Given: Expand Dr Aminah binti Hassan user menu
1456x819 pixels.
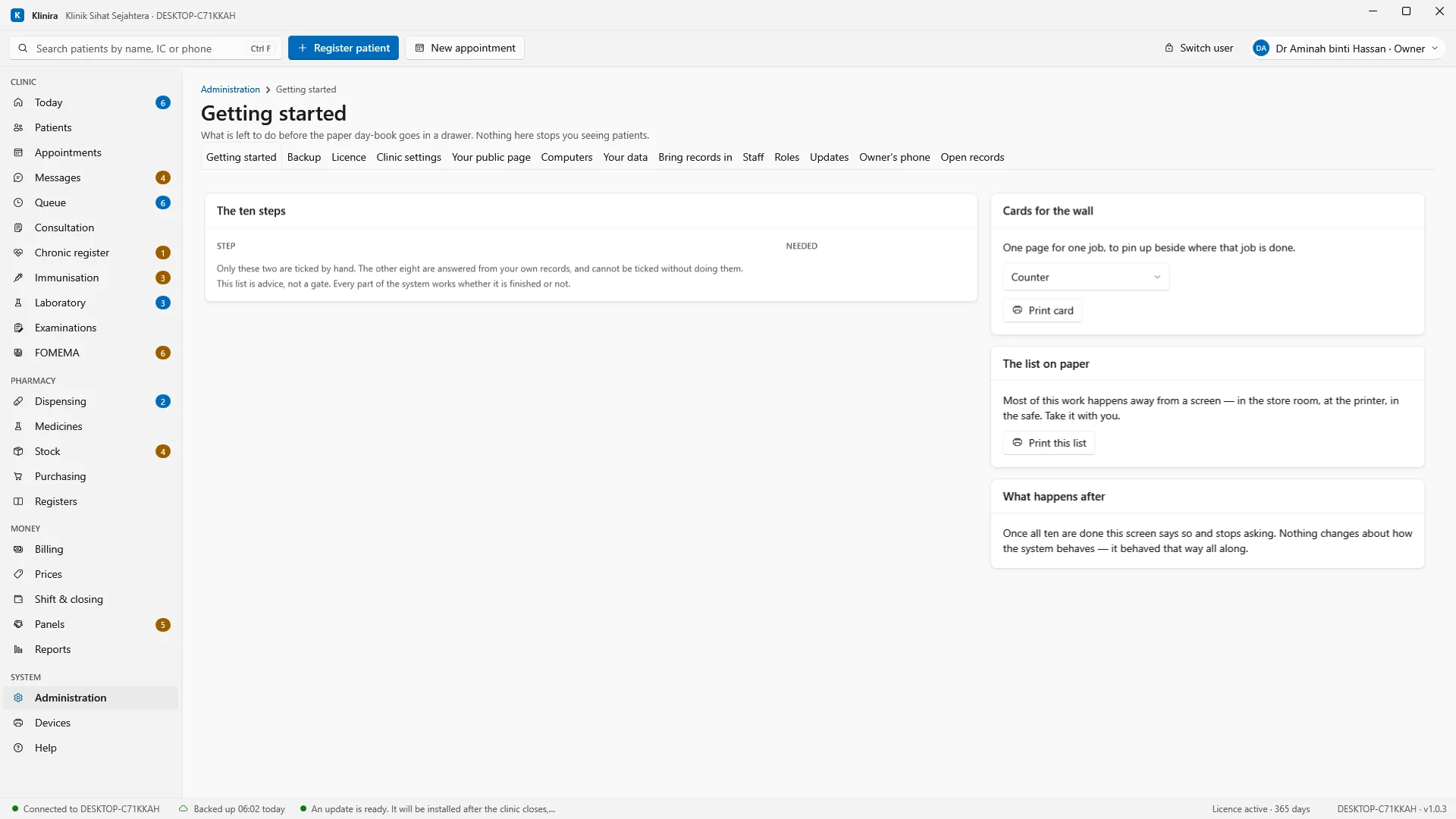Looking at the screenshot, I should (1346, 49).
